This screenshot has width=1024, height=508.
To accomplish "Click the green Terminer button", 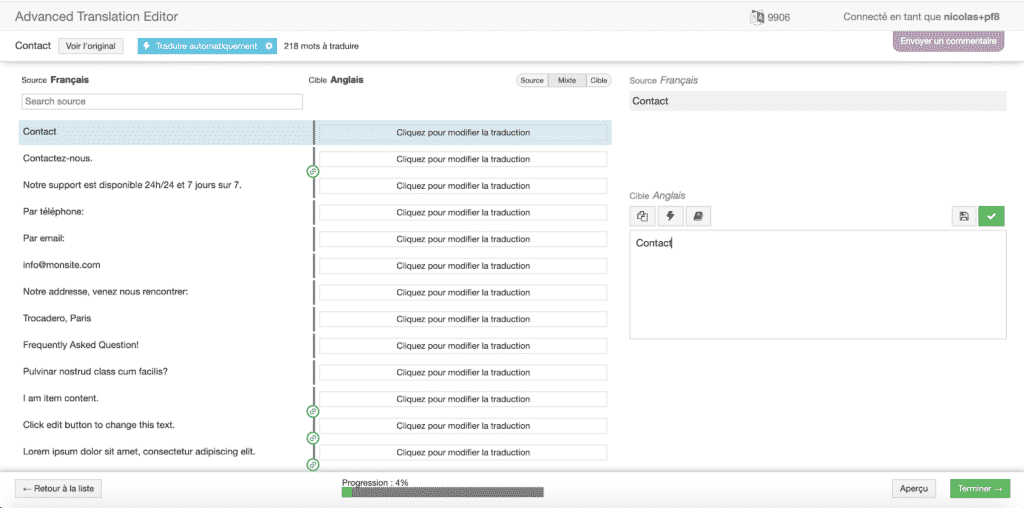I will [979, 489].
